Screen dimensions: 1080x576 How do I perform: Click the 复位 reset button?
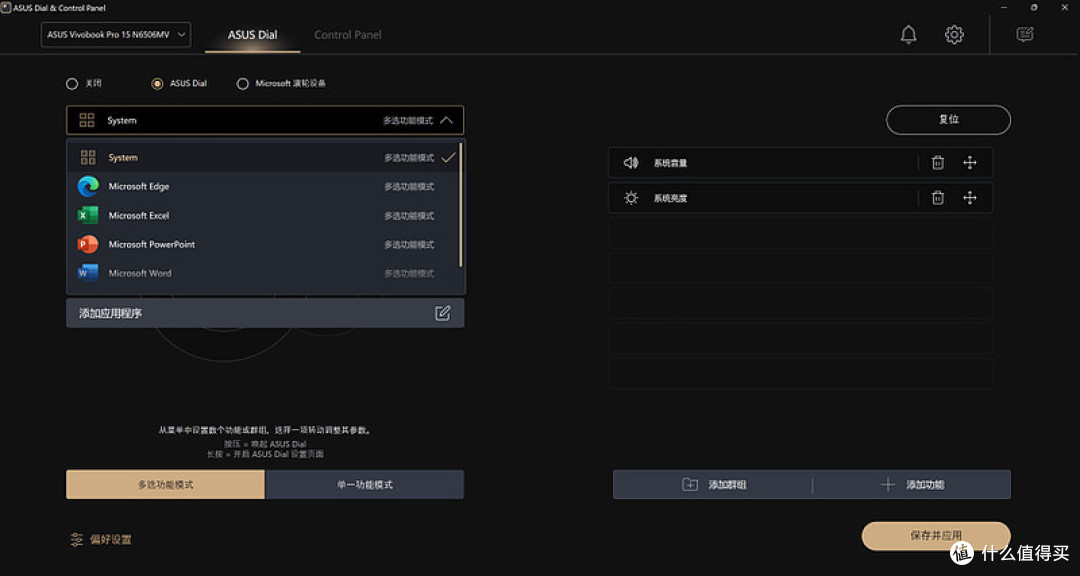coord(948,119)
